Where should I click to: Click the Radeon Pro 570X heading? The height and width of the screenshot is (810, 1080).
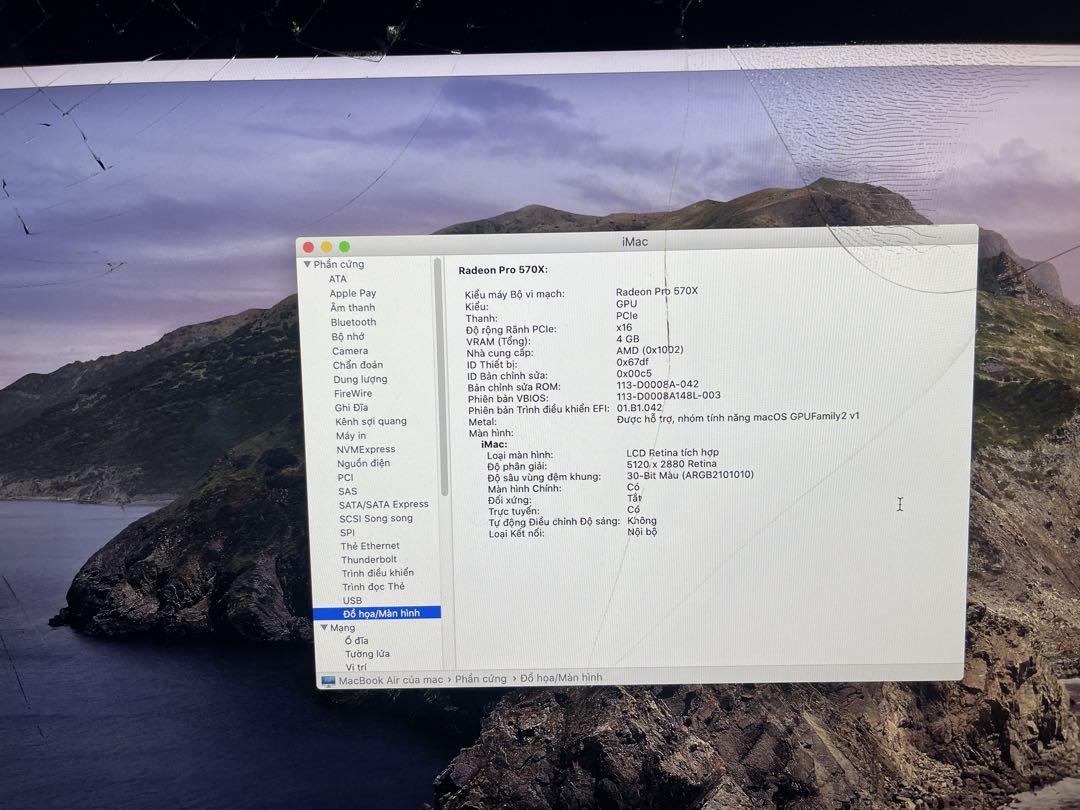point(503,270)
